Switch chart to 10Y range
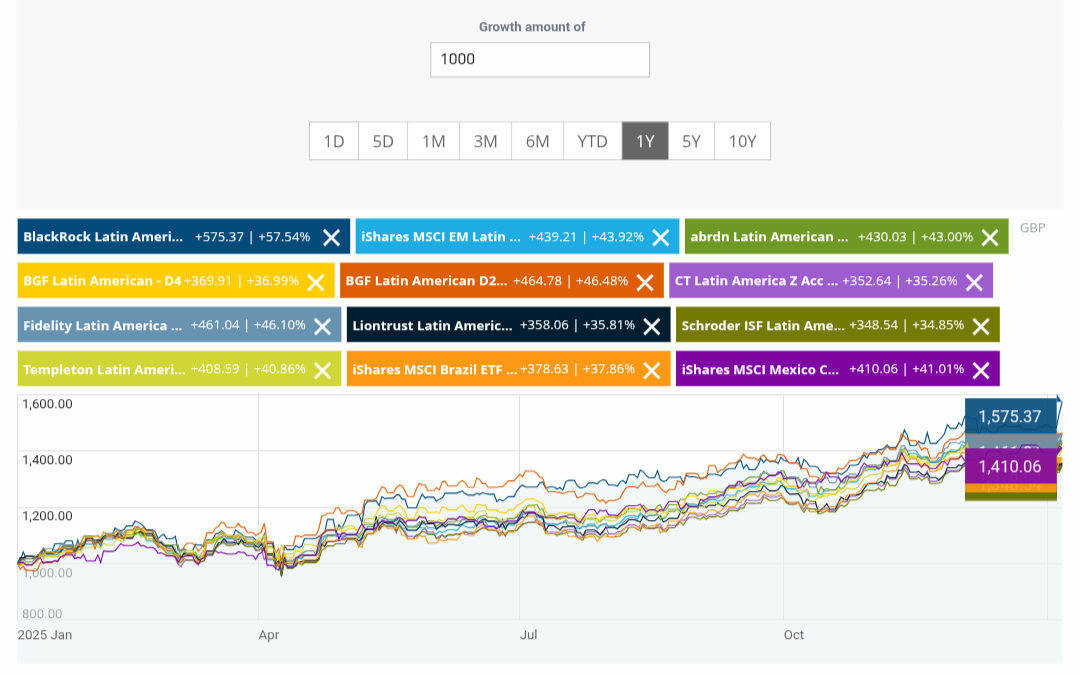The height and width of the screenshot is (675, 1080). coord(742,141)
